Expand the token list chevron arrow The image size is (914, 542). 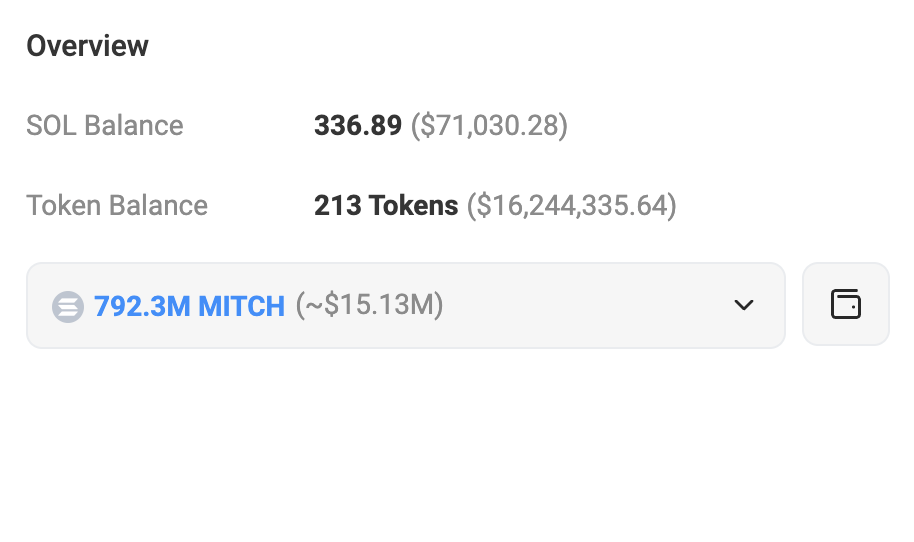coord(743,305)
